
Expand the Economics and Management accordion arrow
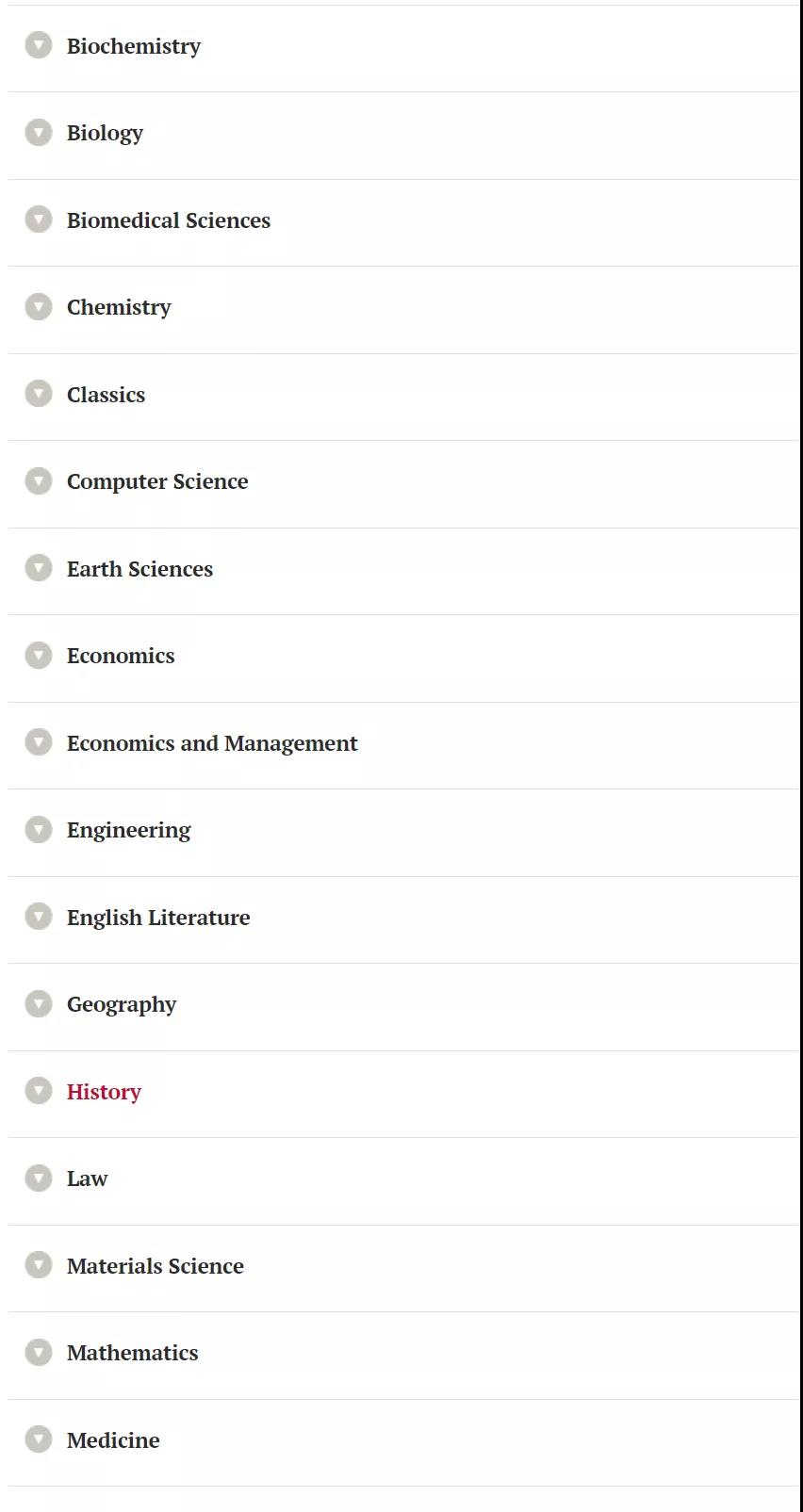39,741
